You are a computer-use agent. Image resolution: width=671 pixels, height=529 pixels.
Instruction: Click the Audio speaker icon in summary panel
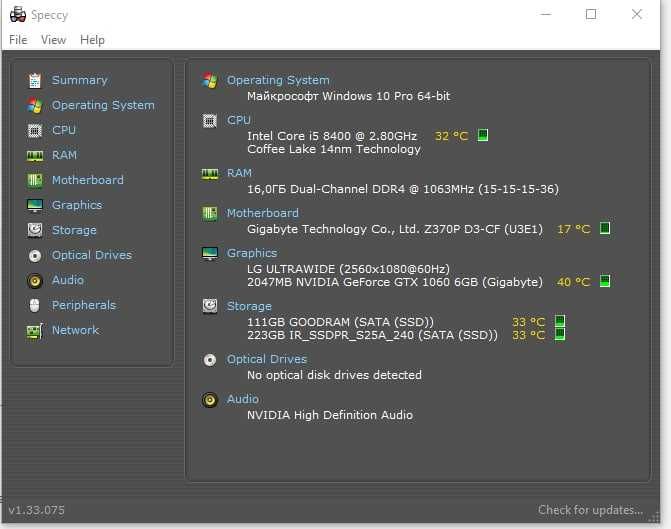pyautogui.click(x=210, y=400)
